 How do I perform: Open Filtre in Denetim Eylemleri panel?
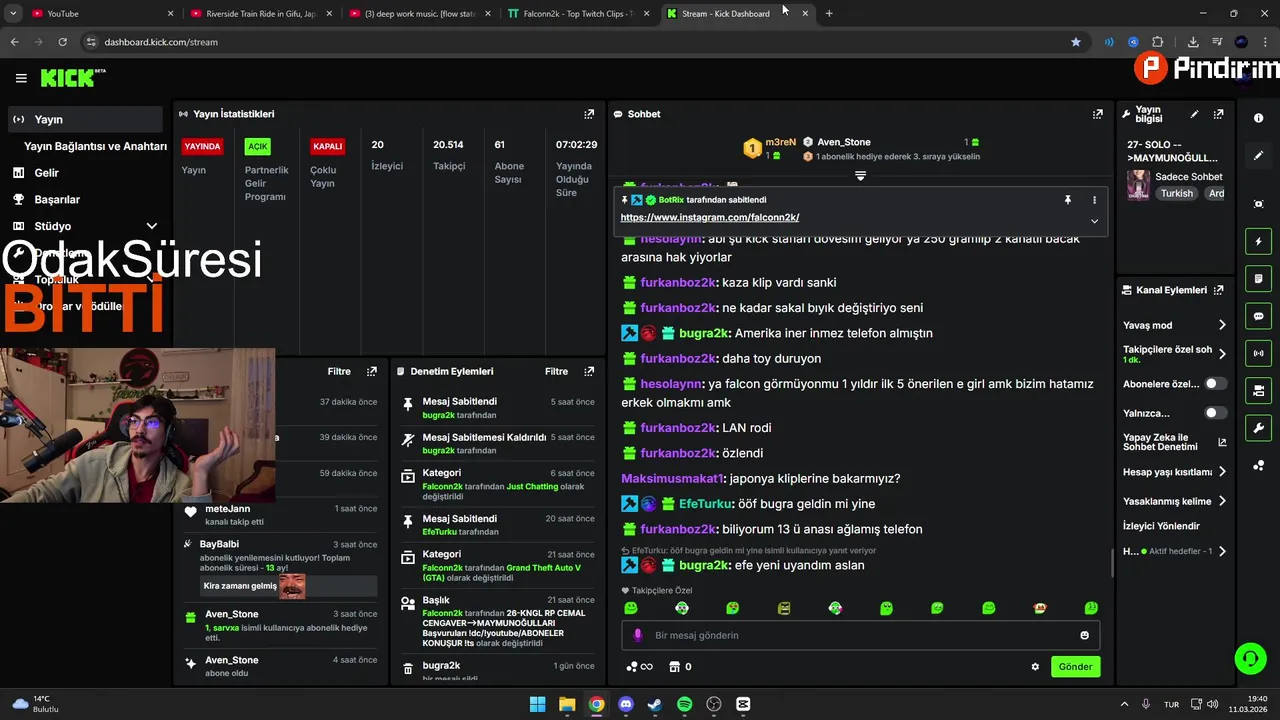556,371
